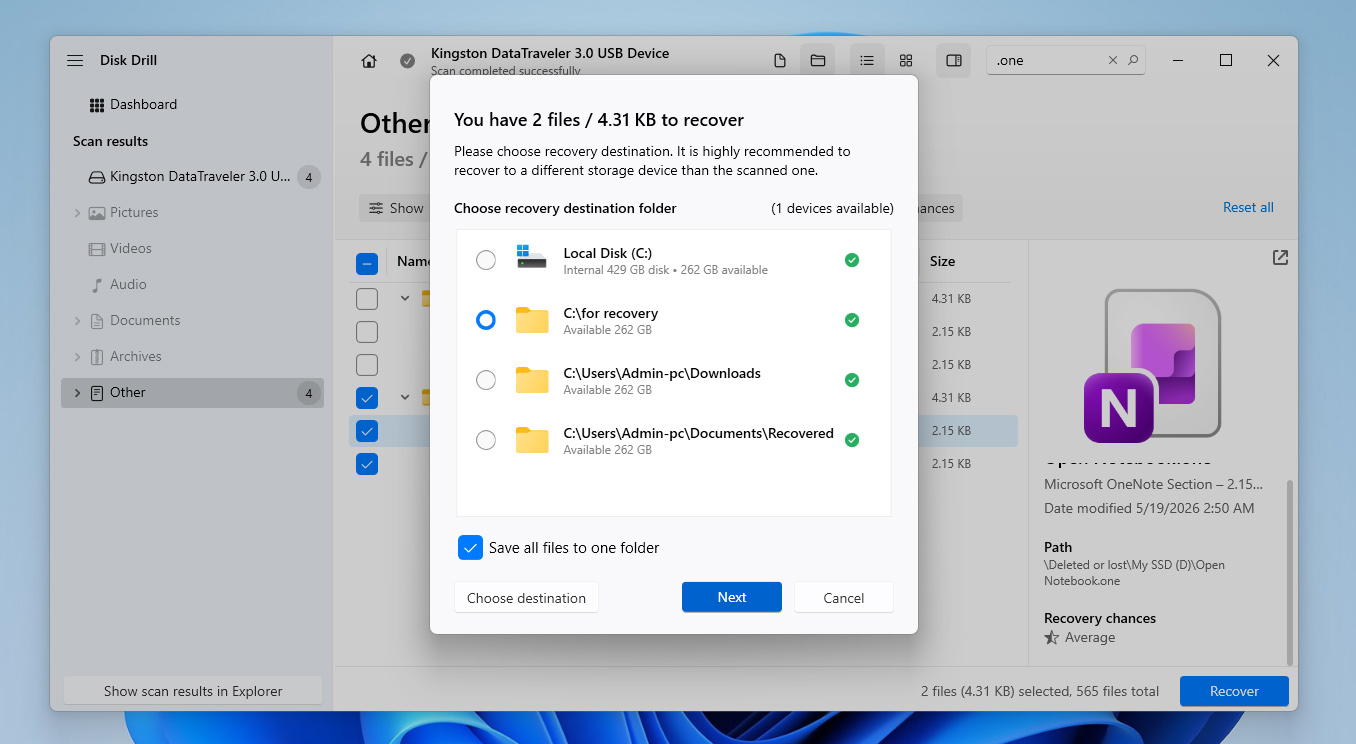Expand the Pictures category chevron
The width and height of the screenshot is (1356, 744).
pos(78,213)
